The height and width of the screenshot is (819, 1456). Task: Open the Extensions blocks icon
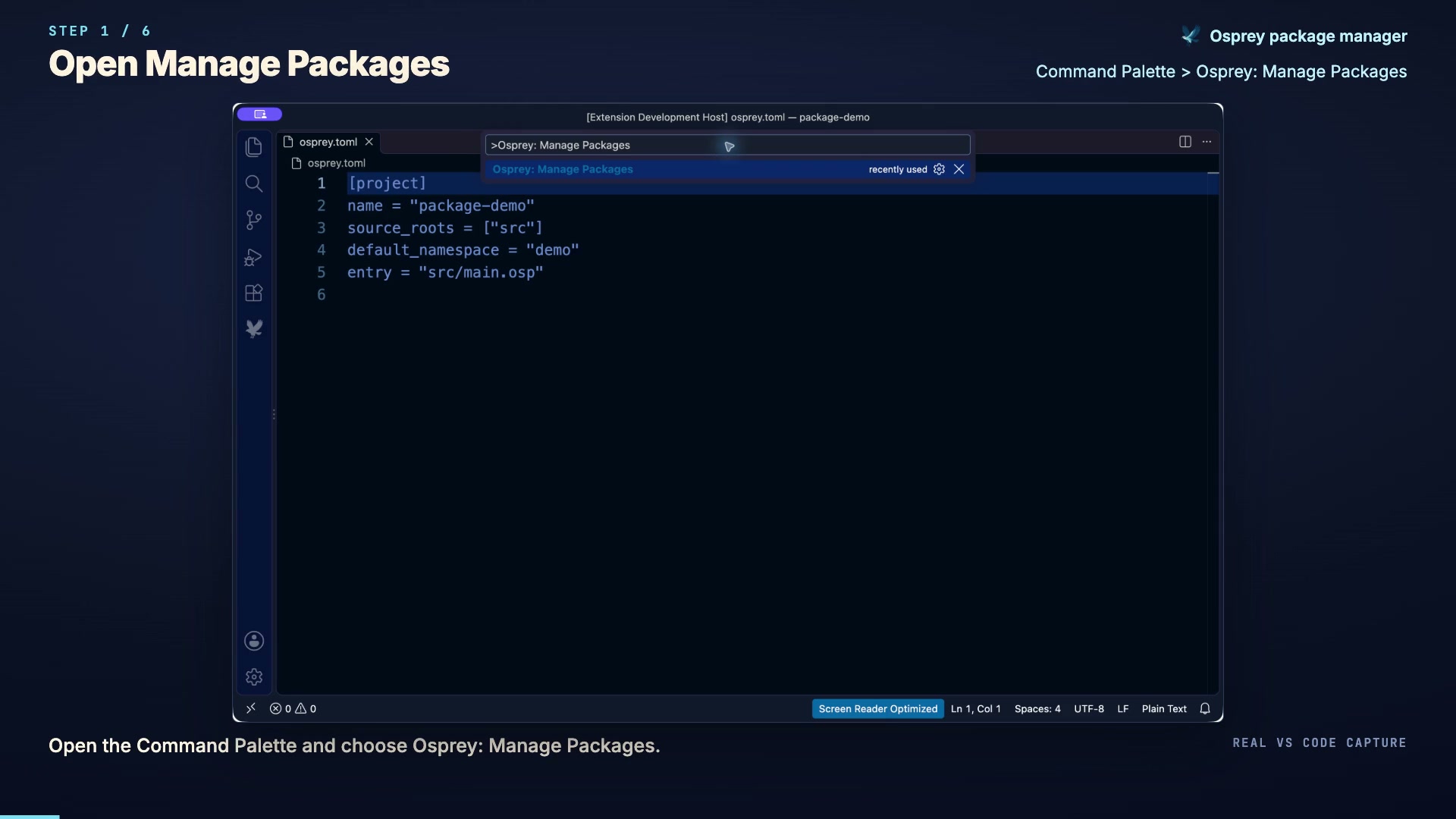[254, 293]
